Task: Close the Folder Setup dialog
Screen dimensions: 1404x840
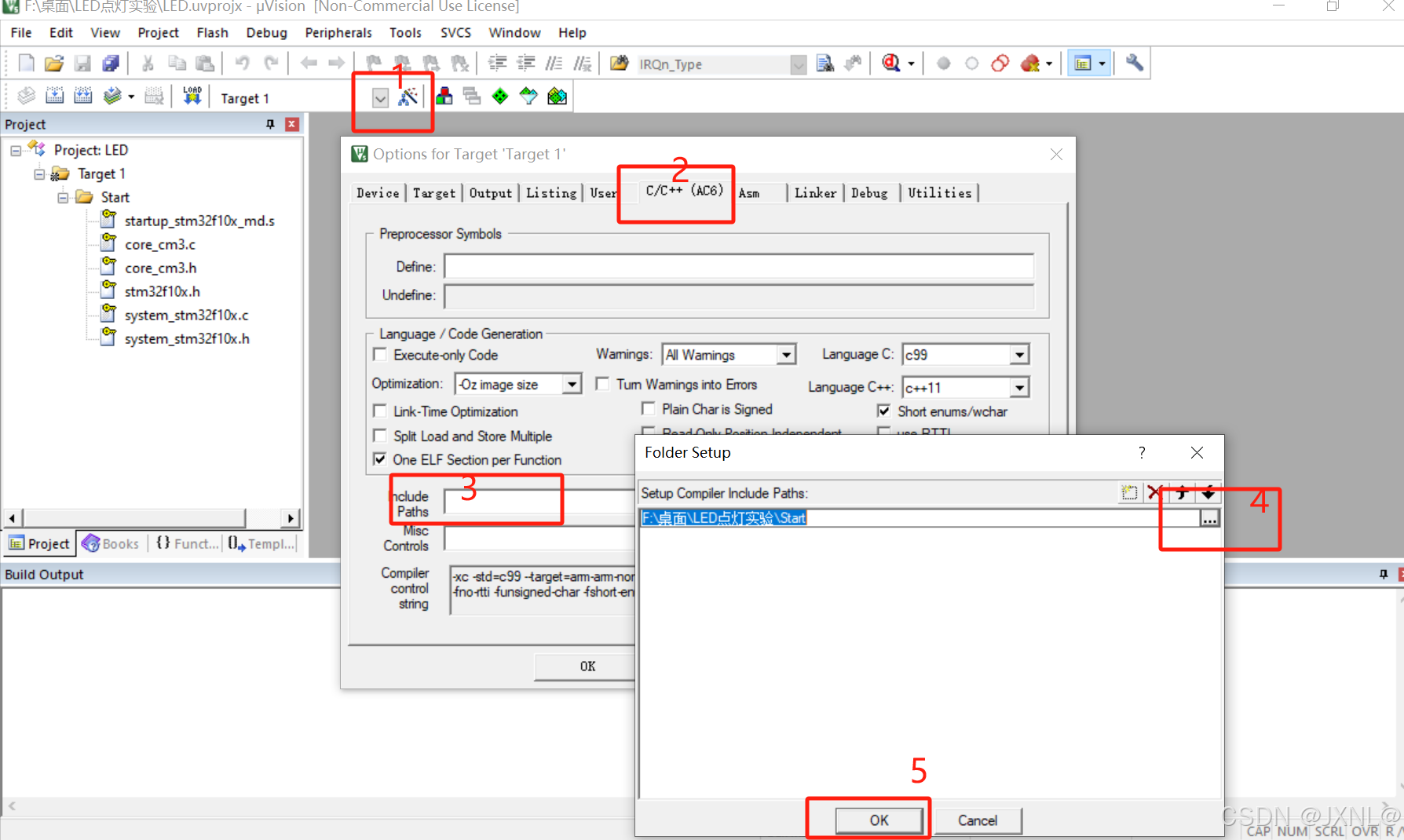Action: 1197,452
